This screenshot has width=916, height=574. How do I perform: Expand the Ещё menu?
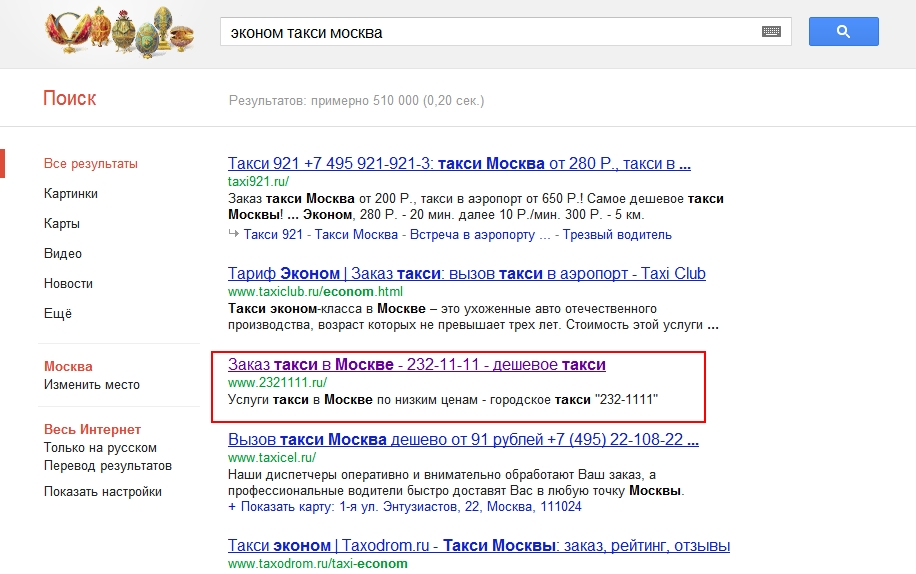click(57, 314)
